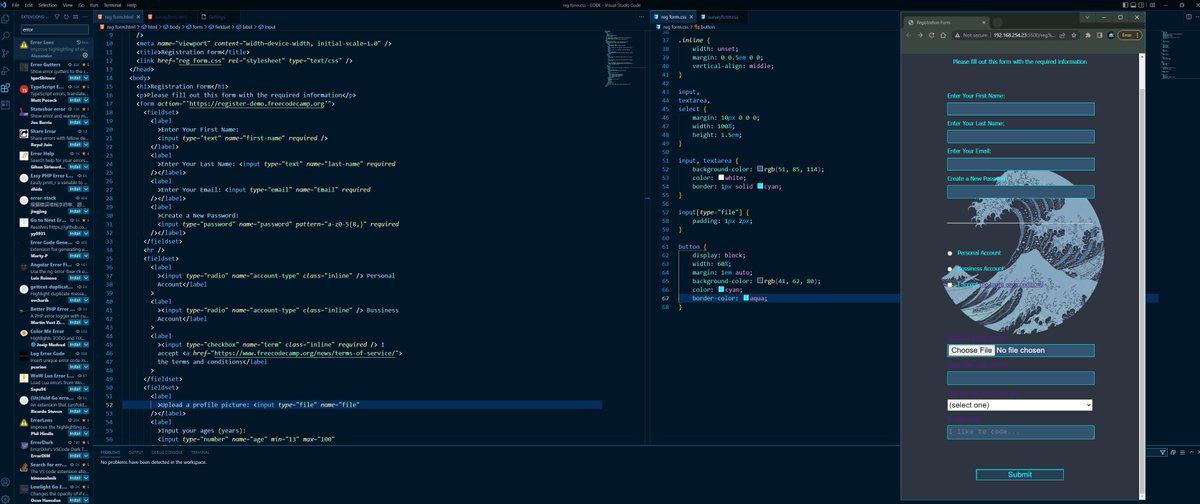Viewport: 1200px width, 504px height.
Task: Click the browser back arrow
Action: 909,35
